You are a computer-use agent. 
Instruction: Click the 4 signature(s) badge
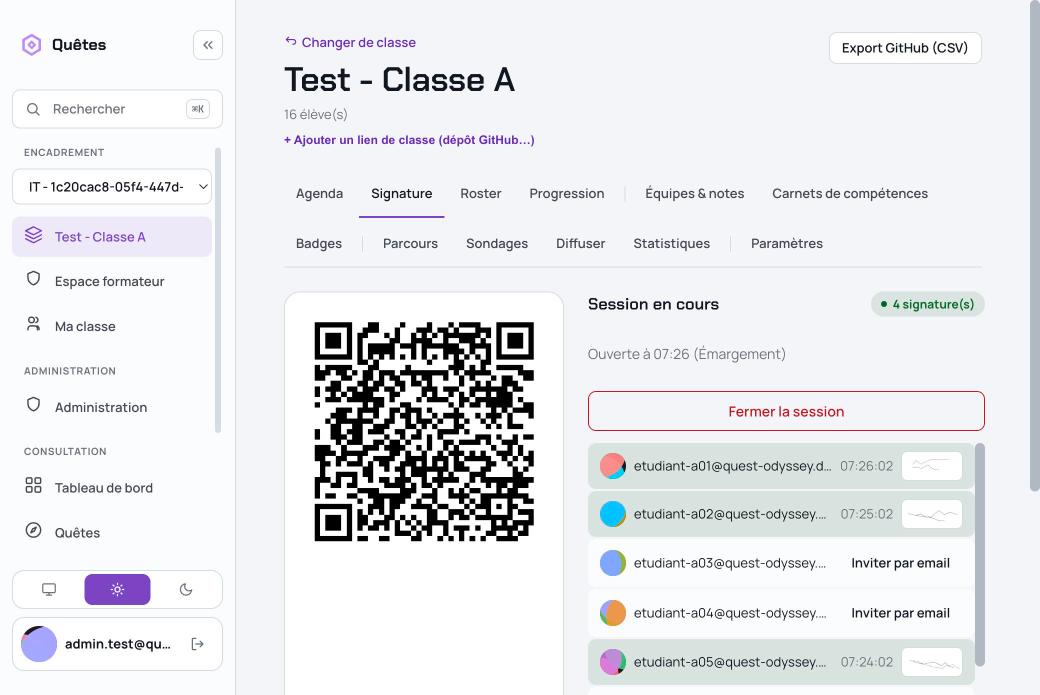pos(927,304)
